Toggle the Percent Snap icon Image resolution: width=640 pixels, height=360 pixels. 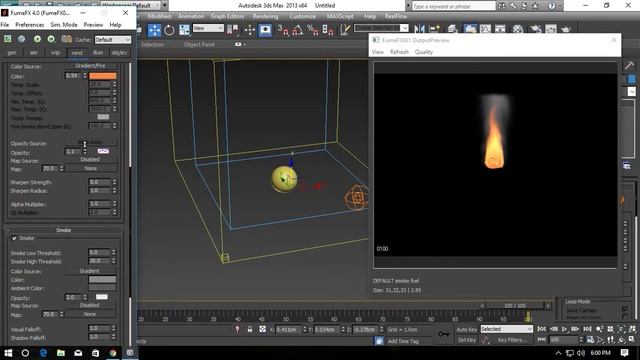coord(313,30)
